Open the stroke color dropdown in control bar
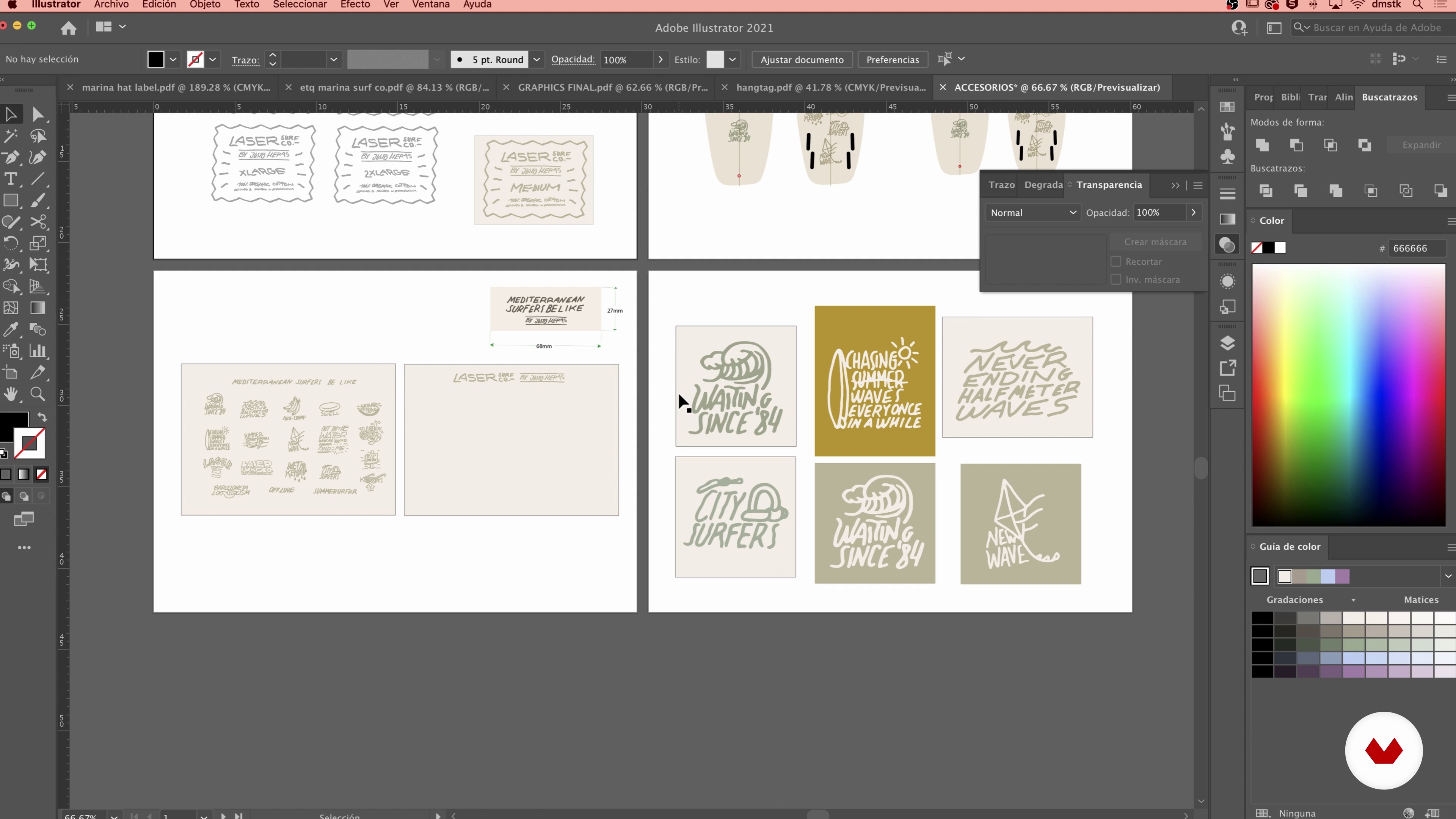Image resolution: width=1456 pixels, height=819 pixels. click(x=212, y=60)
